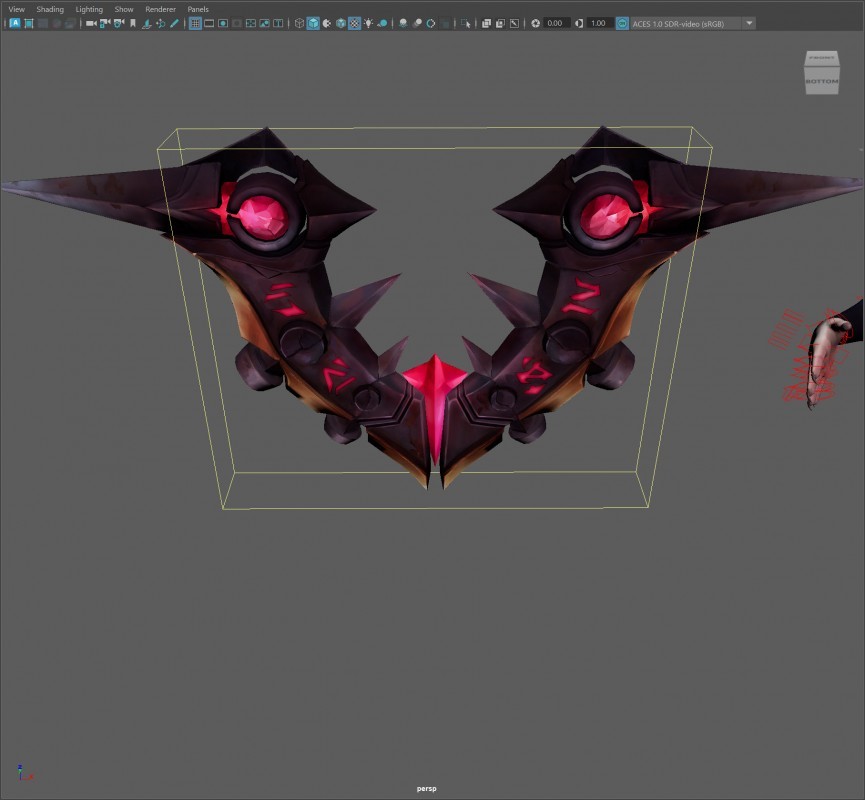
Task: Click the Use All Lights bulb icon
Action: click(x=368, y=23)
